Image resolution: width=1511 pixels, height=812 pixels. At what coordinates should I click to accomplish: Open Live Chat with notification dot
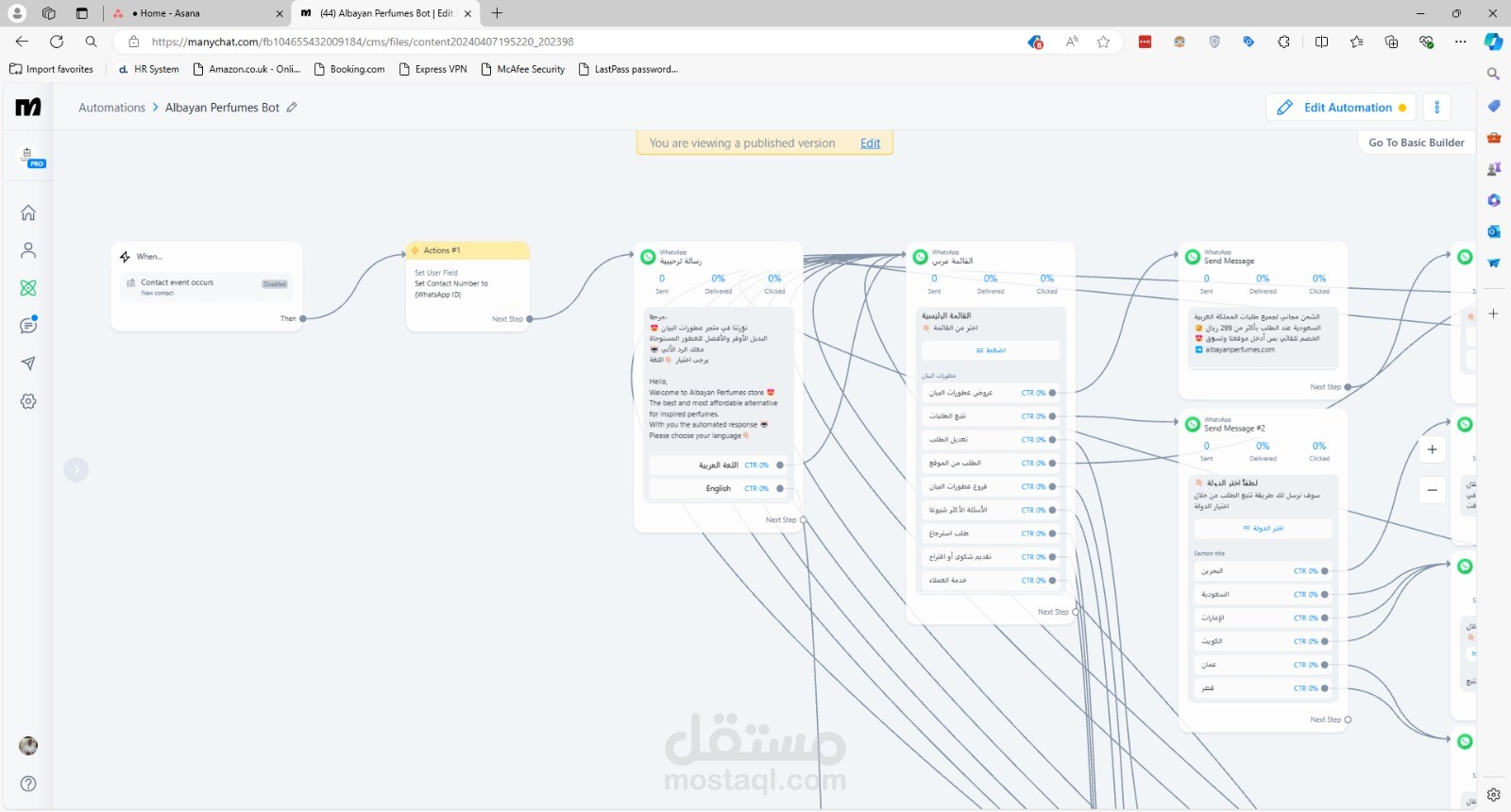28,325
